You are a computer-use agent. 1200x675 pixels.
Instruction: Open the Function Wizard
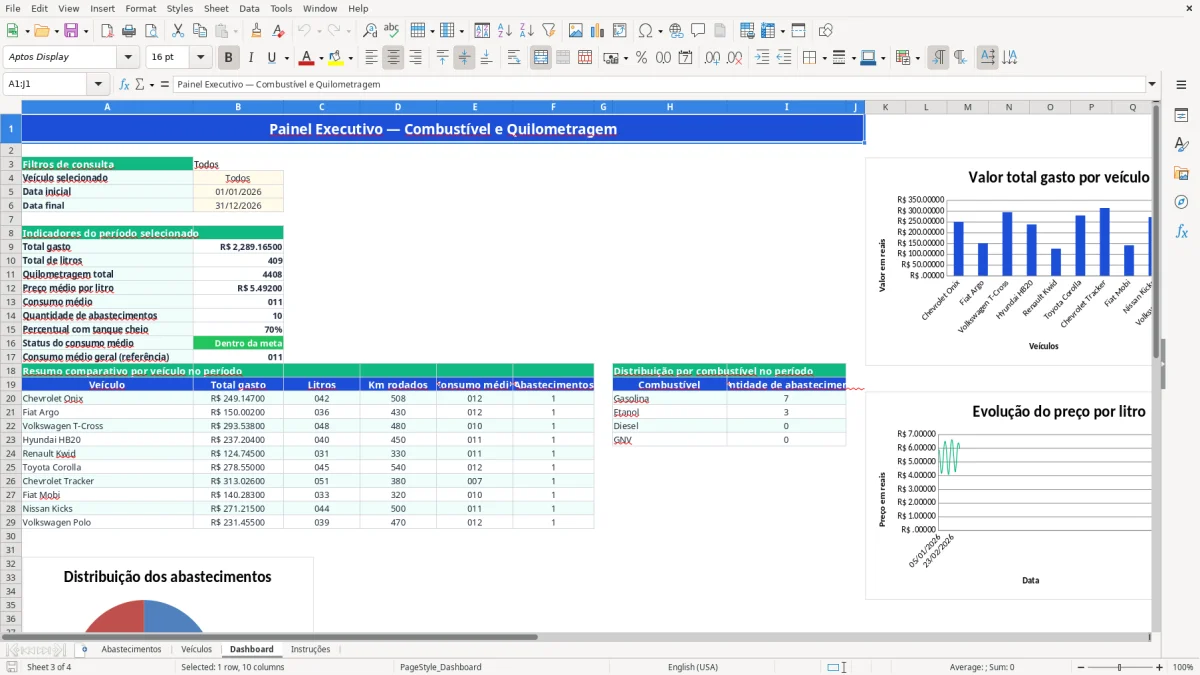coord(125,84)
